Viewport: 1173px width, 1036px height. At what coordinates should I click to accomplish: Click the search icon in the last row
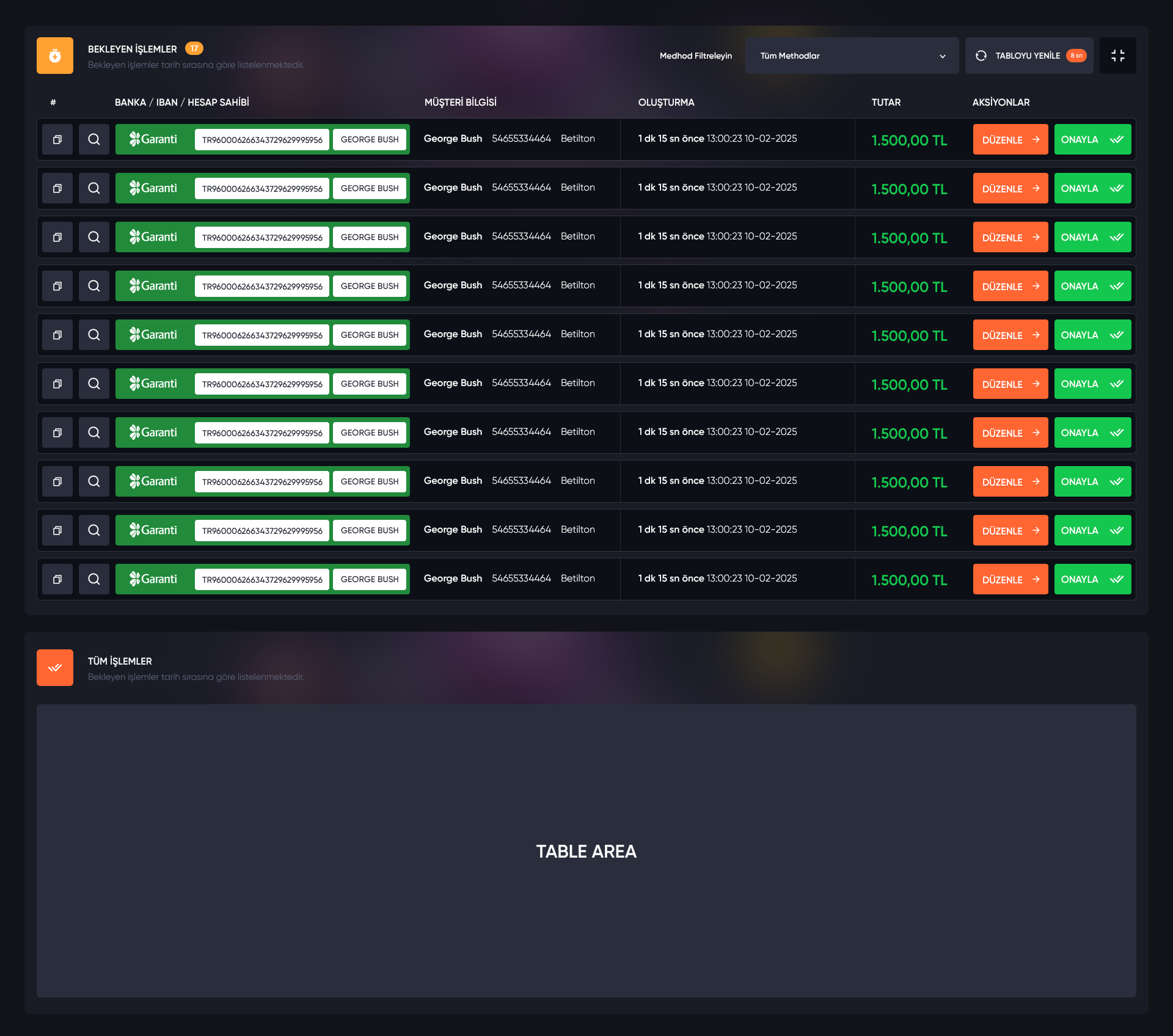pos(93,579)
